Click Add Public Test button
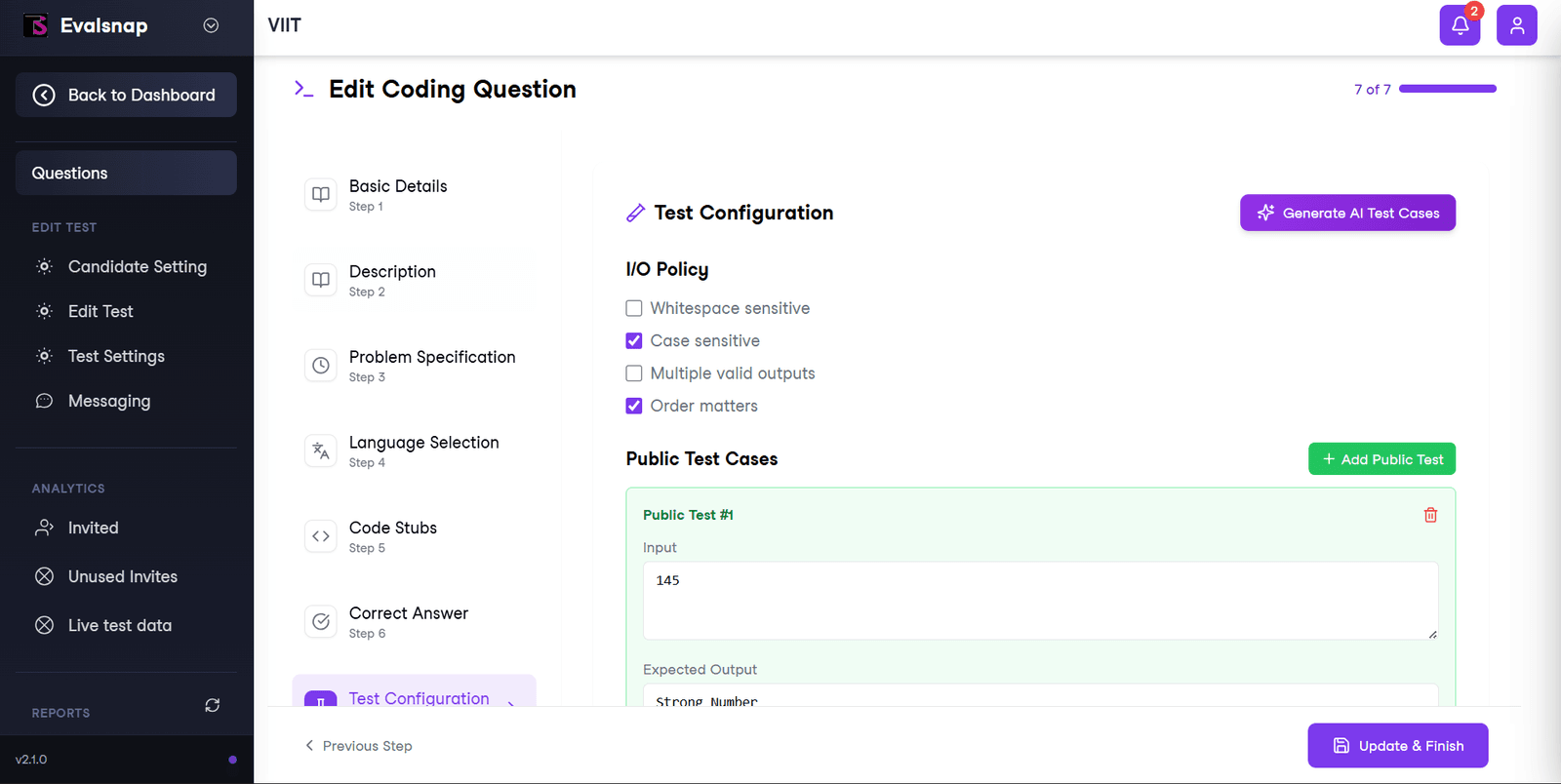 (1381, 459)
